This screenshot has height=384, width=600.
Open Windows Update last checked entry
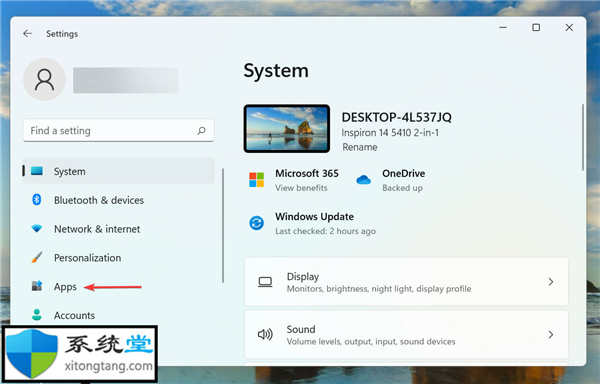click(325, 231)
